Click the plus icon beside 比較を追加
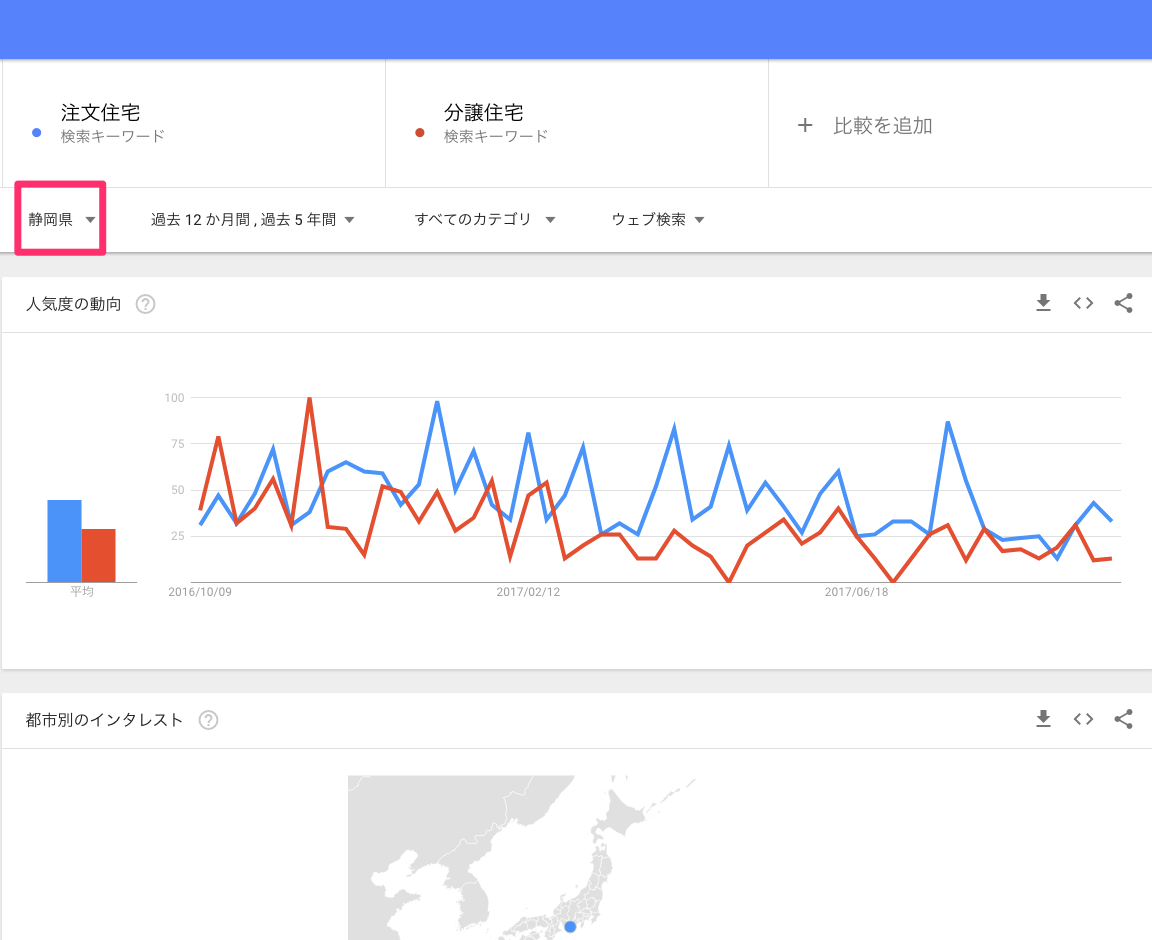The width and height of the screenshot is (1152, 940). pyautogui.click(x=805, y=126)
